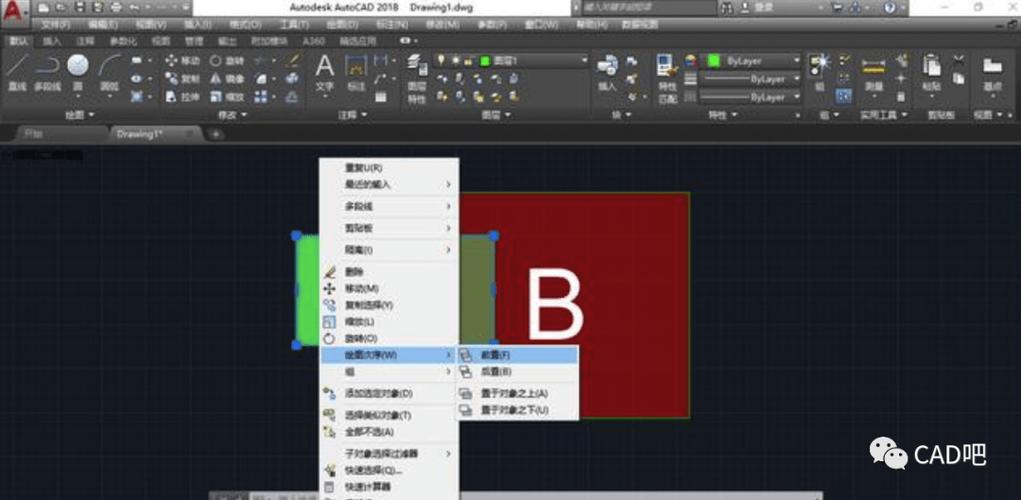Click the Rotate (旋转) tool

pos(227,61)
